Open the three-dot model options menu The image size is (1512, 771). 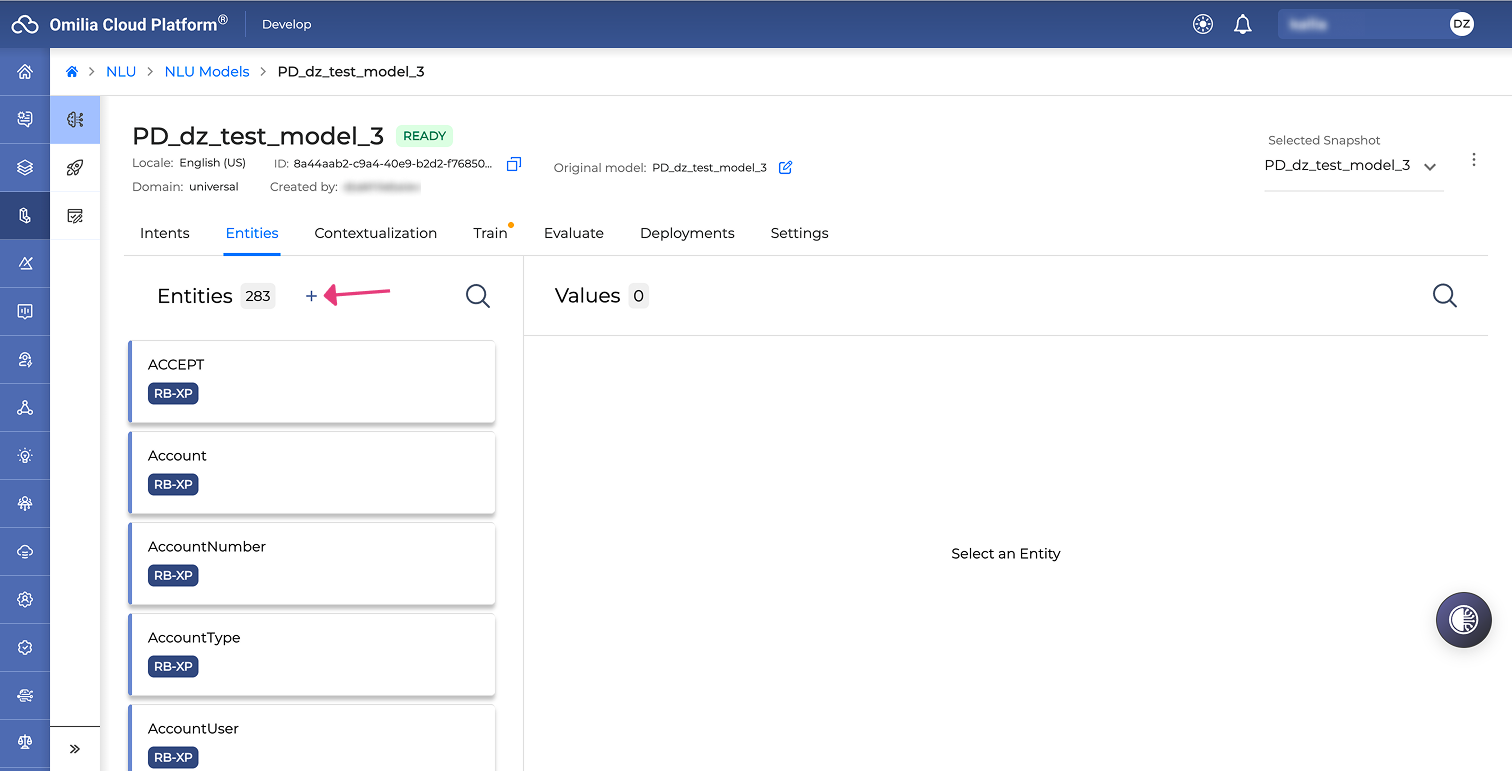[1474, 160]
